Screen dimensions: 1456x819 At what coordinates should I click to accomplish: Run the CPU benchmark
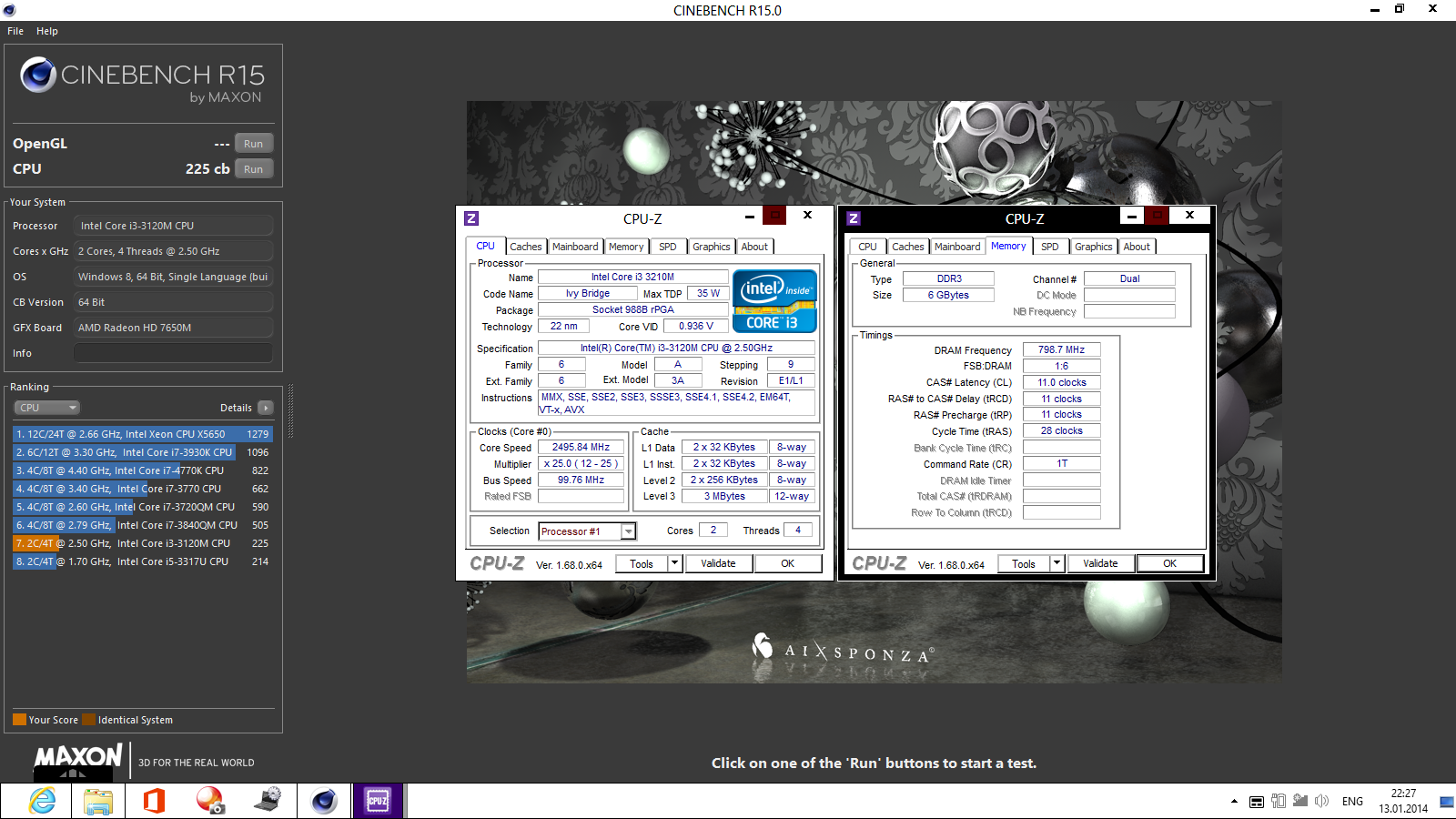(254, 169)
